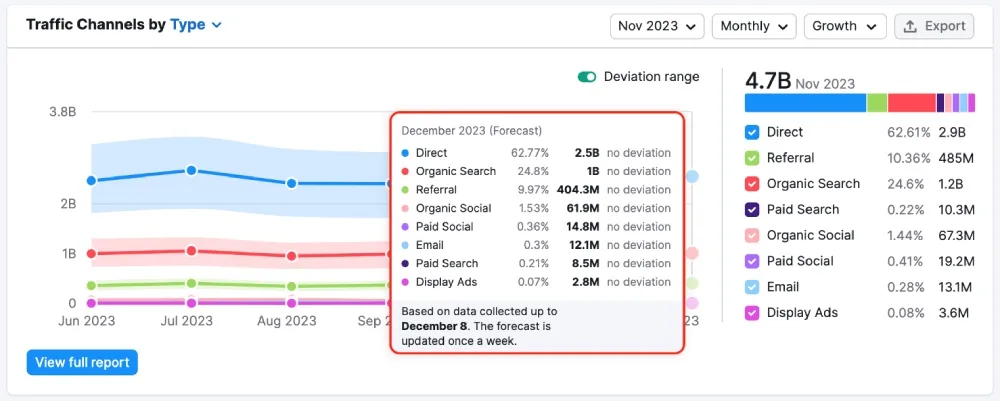Expand the Monthly interval dropdown

point(753,26)
